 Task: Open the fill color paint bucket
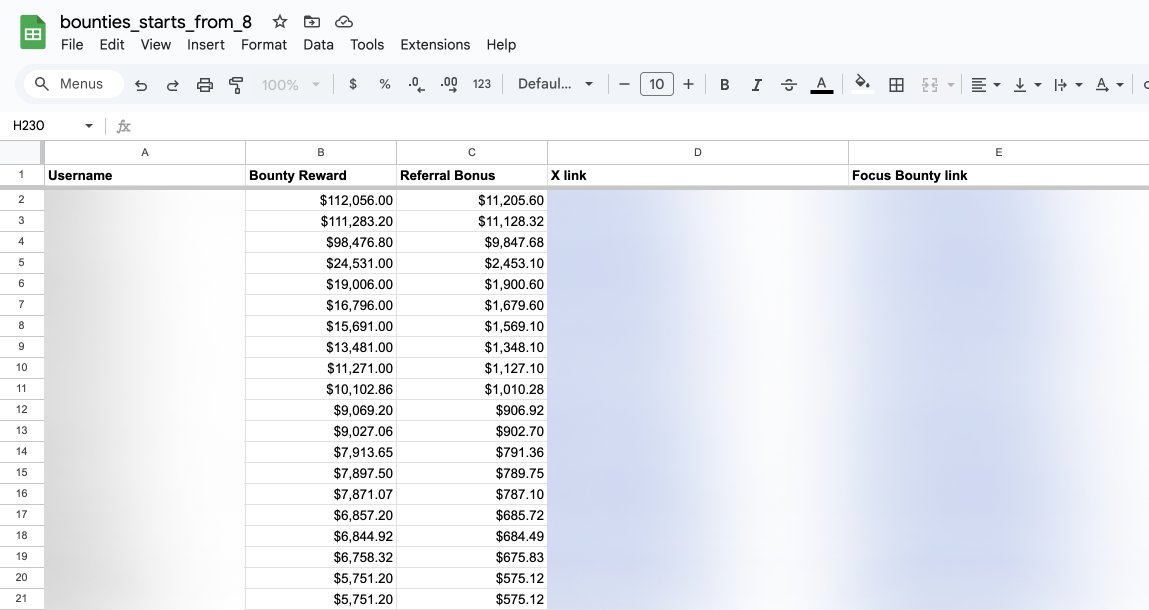click(862, 84)
